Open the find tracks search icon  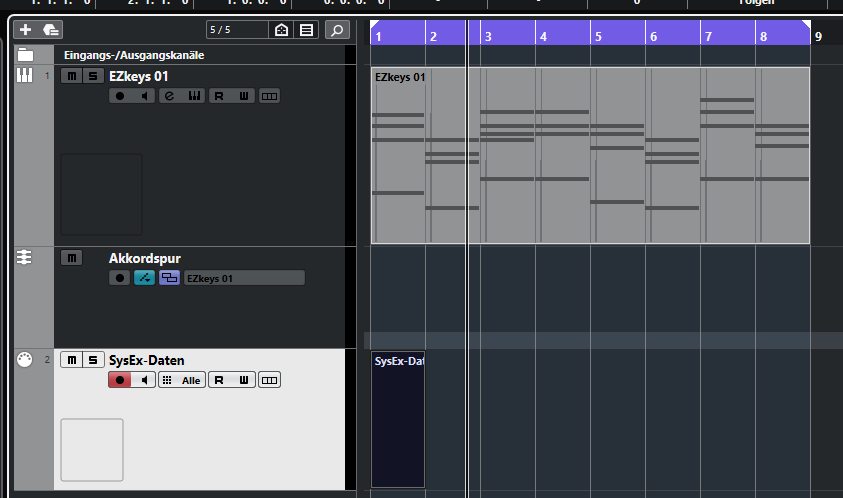(337, 30)
